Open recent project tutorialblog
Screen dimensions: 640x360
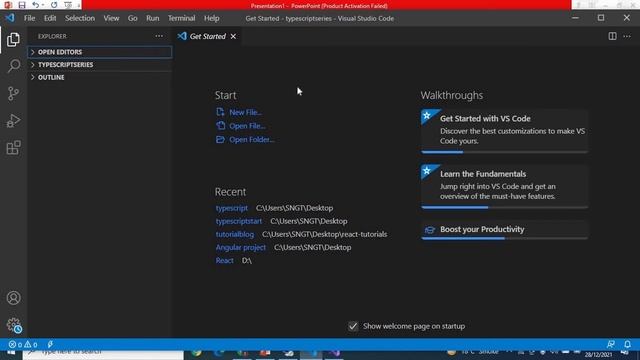pyautogui.click(x=235, y=234)
